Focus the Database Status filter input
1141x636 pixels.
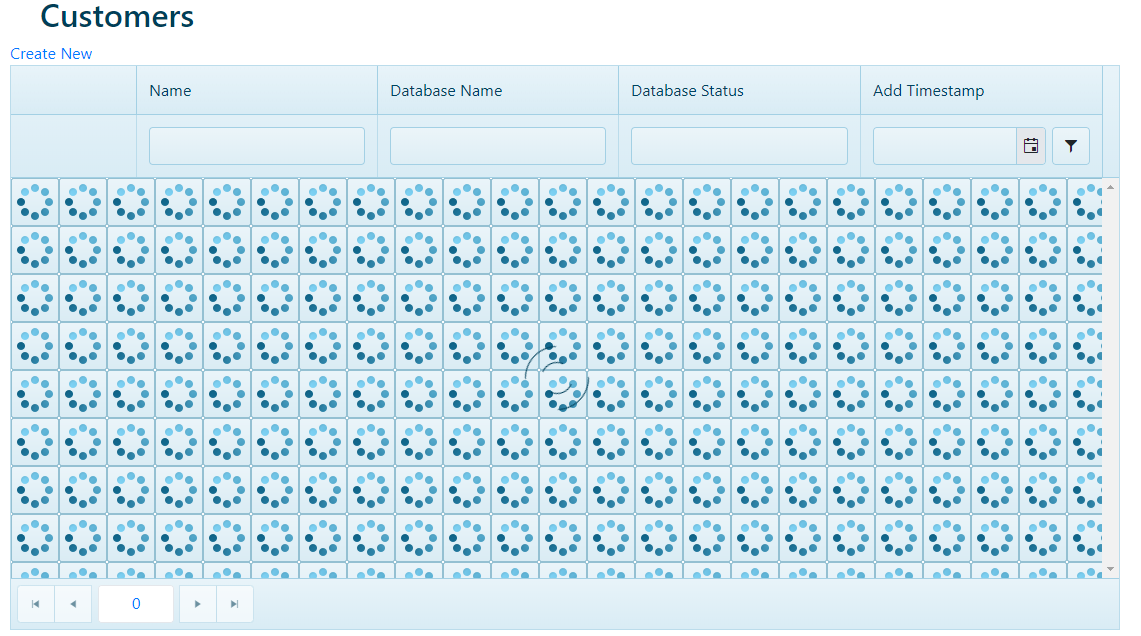point(739,146)
